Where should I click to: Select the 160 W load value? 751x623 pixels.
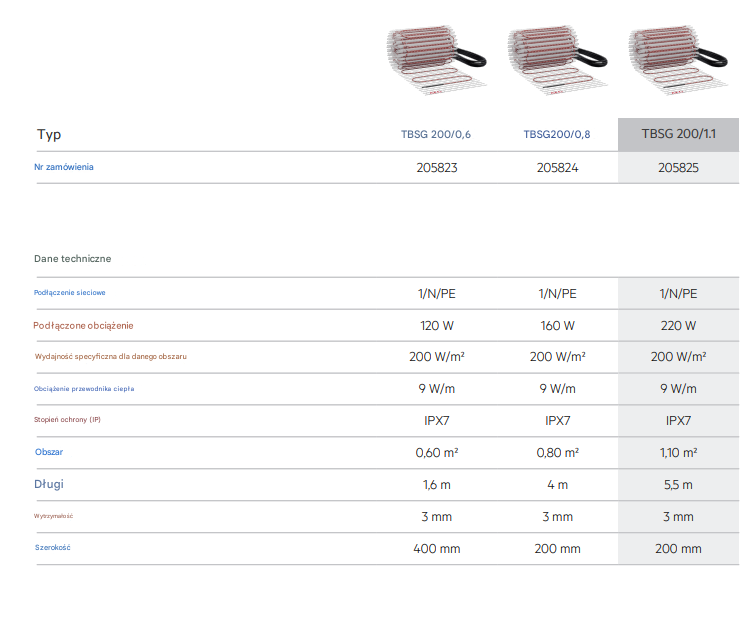pyautogui.click(x=558, y=326)
